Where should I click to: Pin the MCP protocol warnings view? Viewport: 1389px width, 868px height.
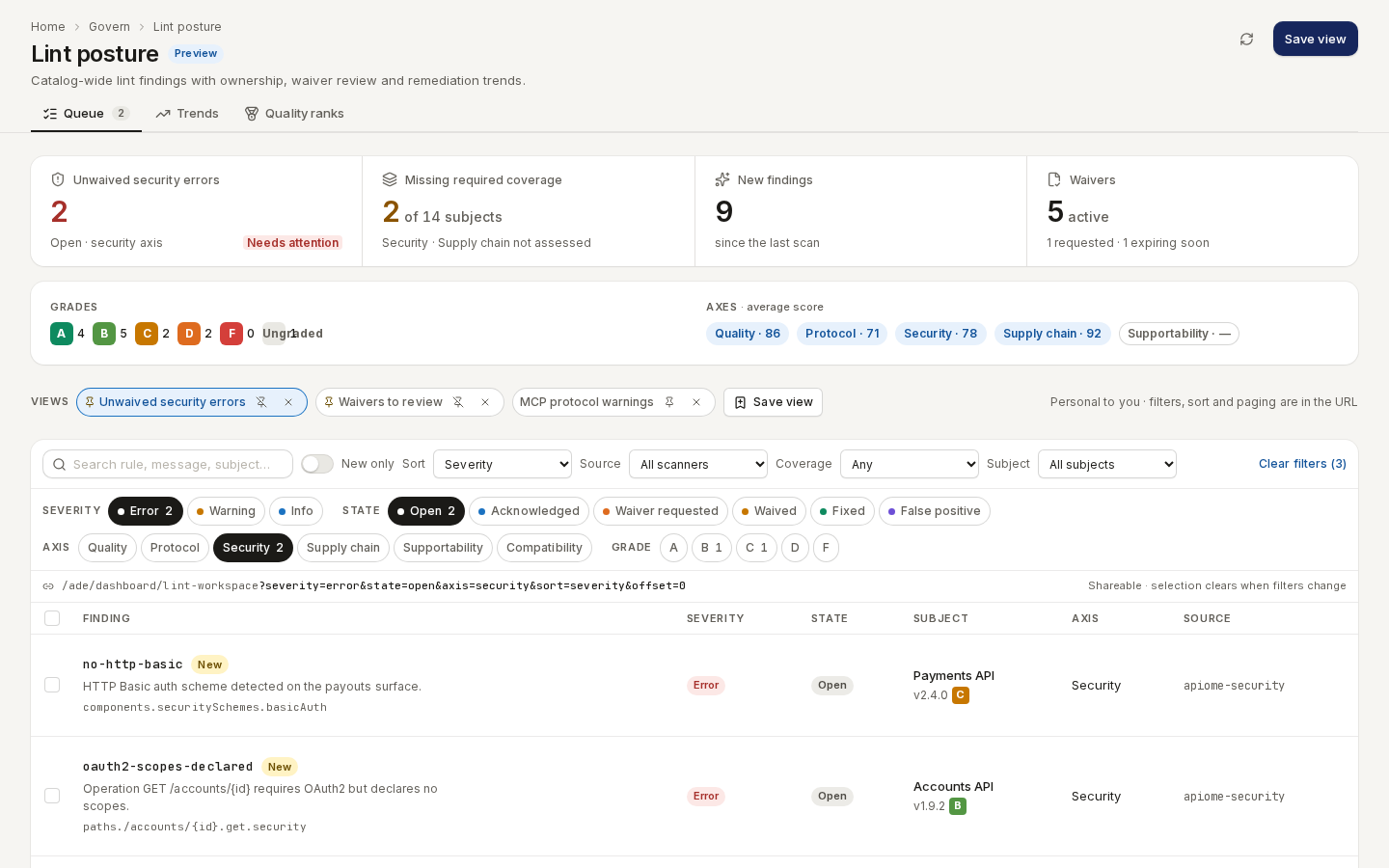669,402
